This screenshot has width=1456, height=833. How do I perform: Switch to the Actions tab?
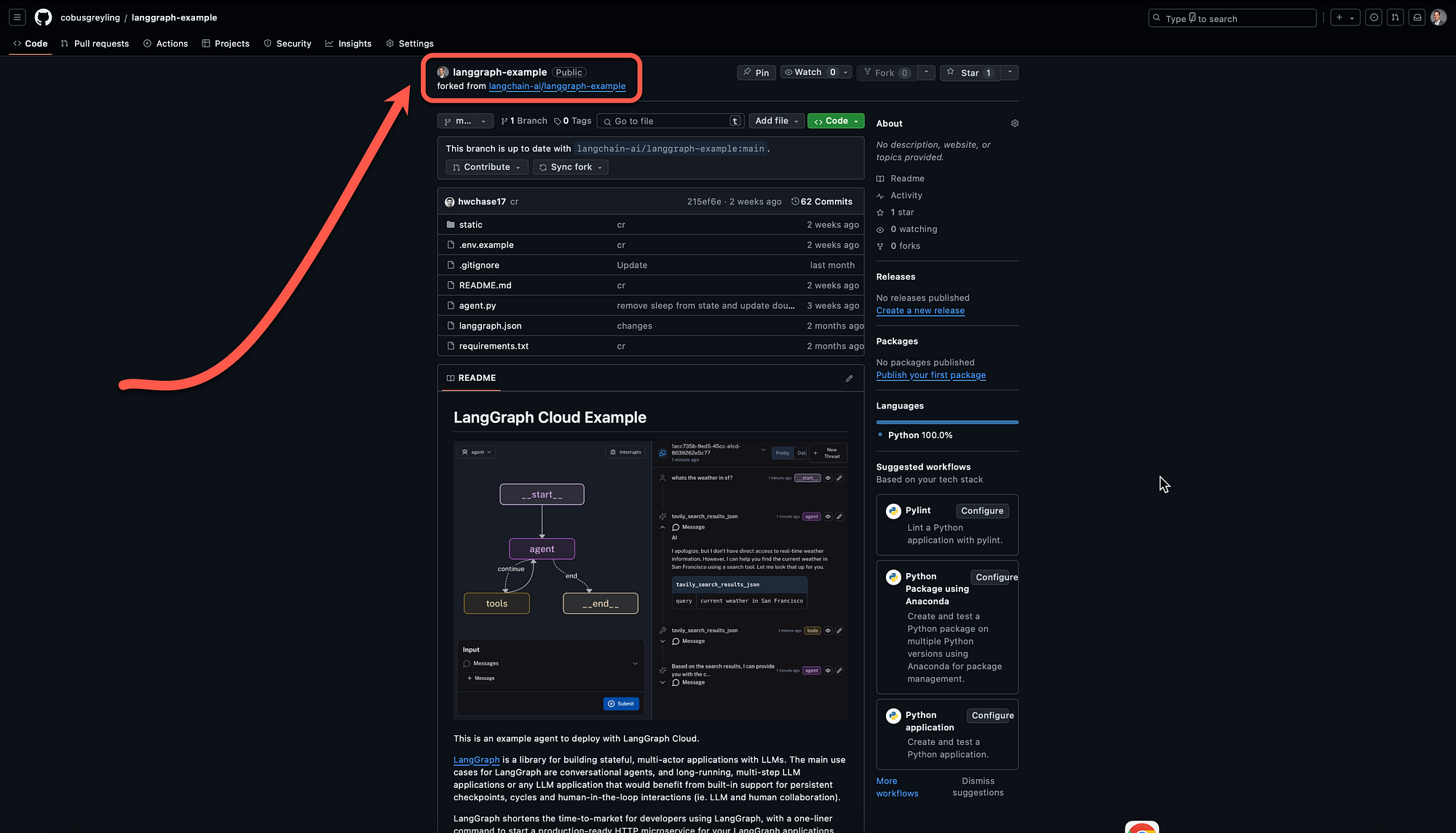165,43
